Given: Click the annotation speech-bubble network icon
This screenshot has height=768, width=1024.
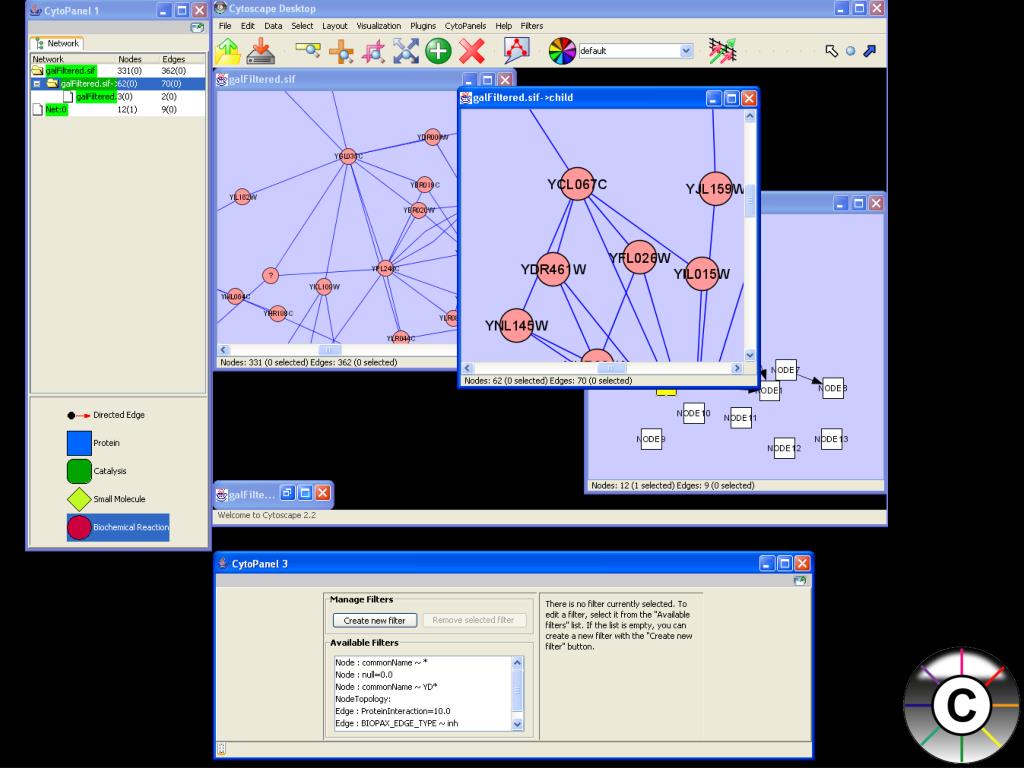Looking at the screenshot, I should [x=517, y=50].
